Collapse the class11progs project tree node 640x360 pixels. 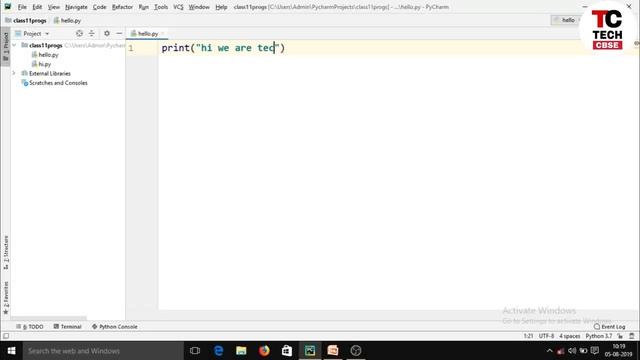[x=14, y=45]
